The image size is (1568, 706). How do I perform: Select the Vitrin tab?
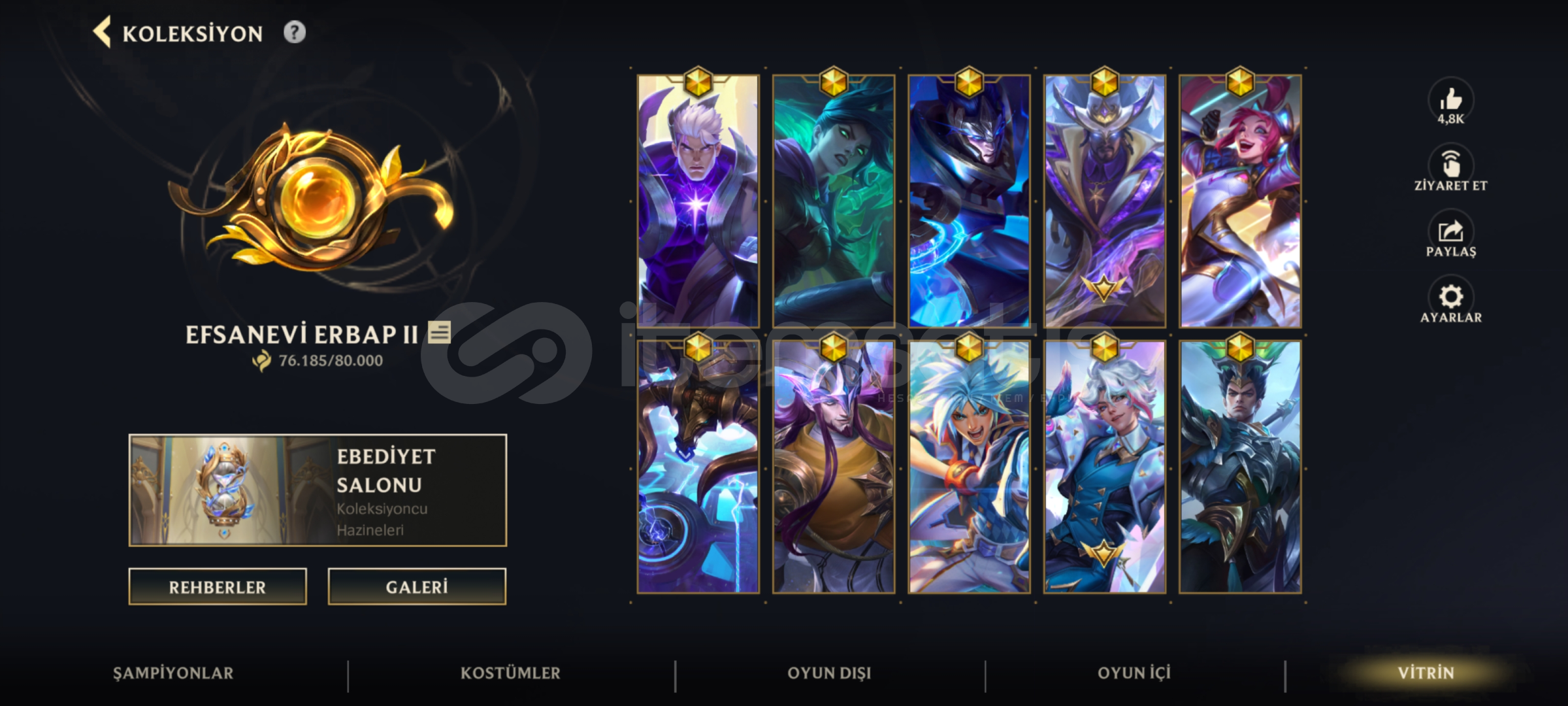(1426, 673)
